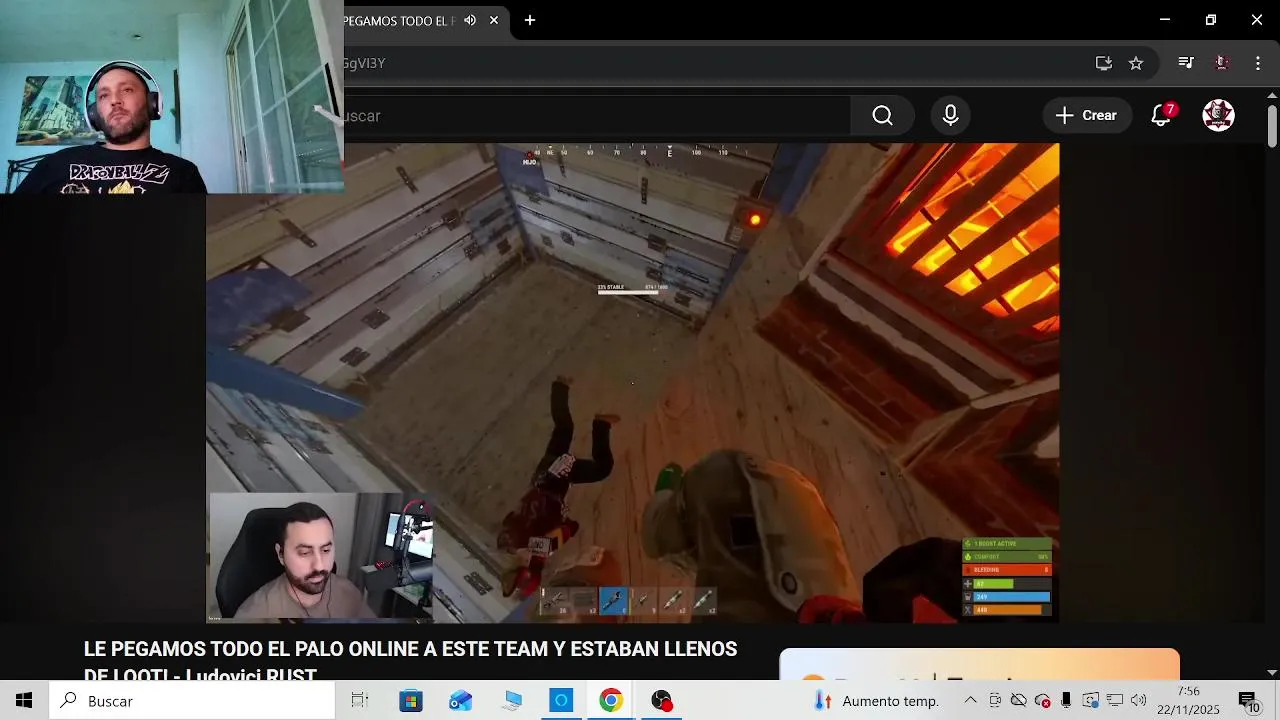
Task: Open Outlook from the taskbar
Action: [461, 701]
